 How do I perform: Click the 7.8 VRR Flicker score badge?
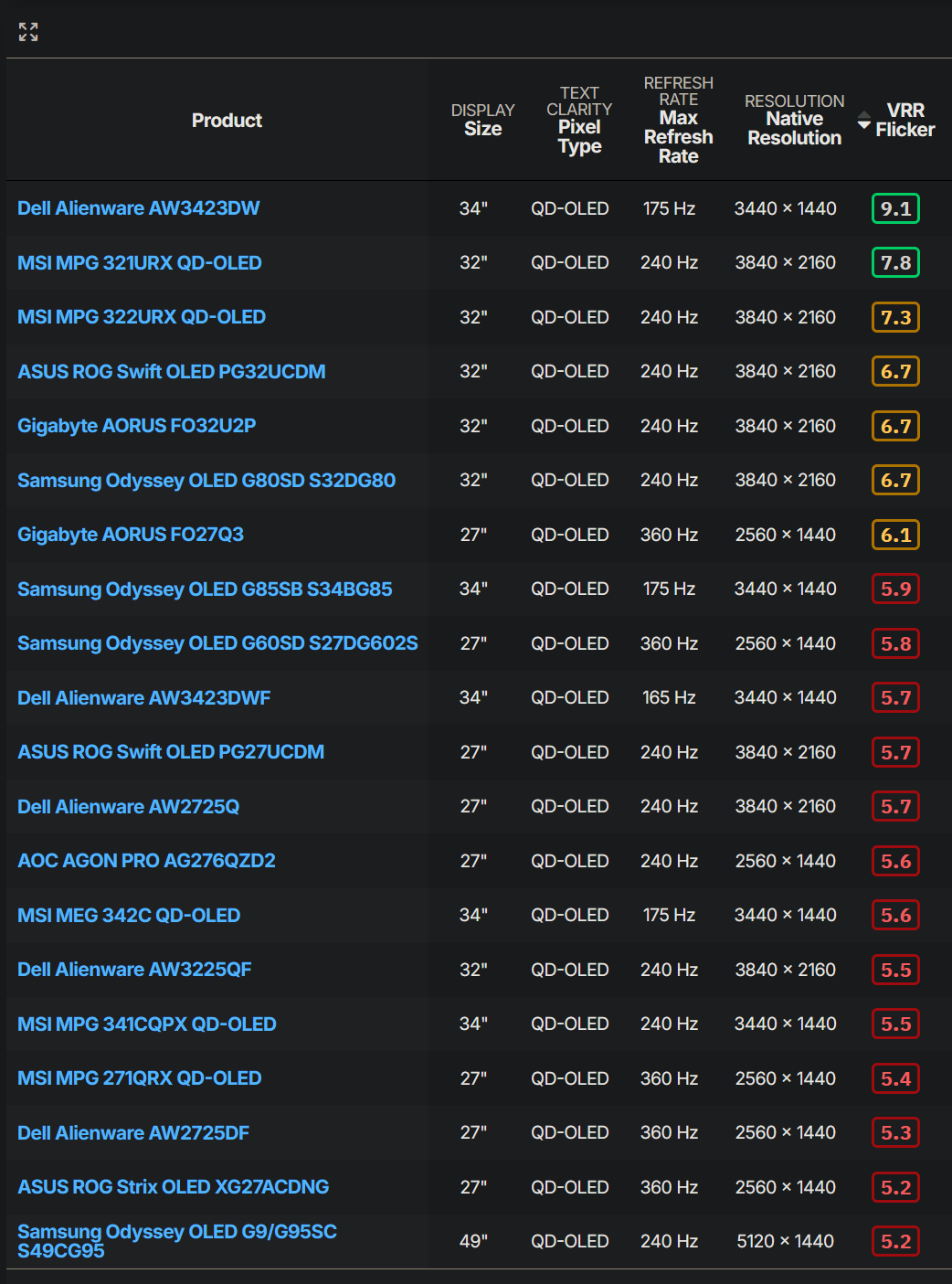tap(895, 263)
